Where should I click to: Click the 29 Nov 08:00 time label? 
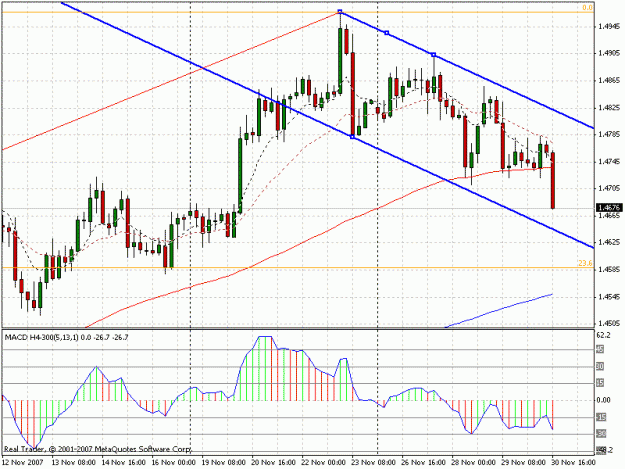[x=524, y=462]
